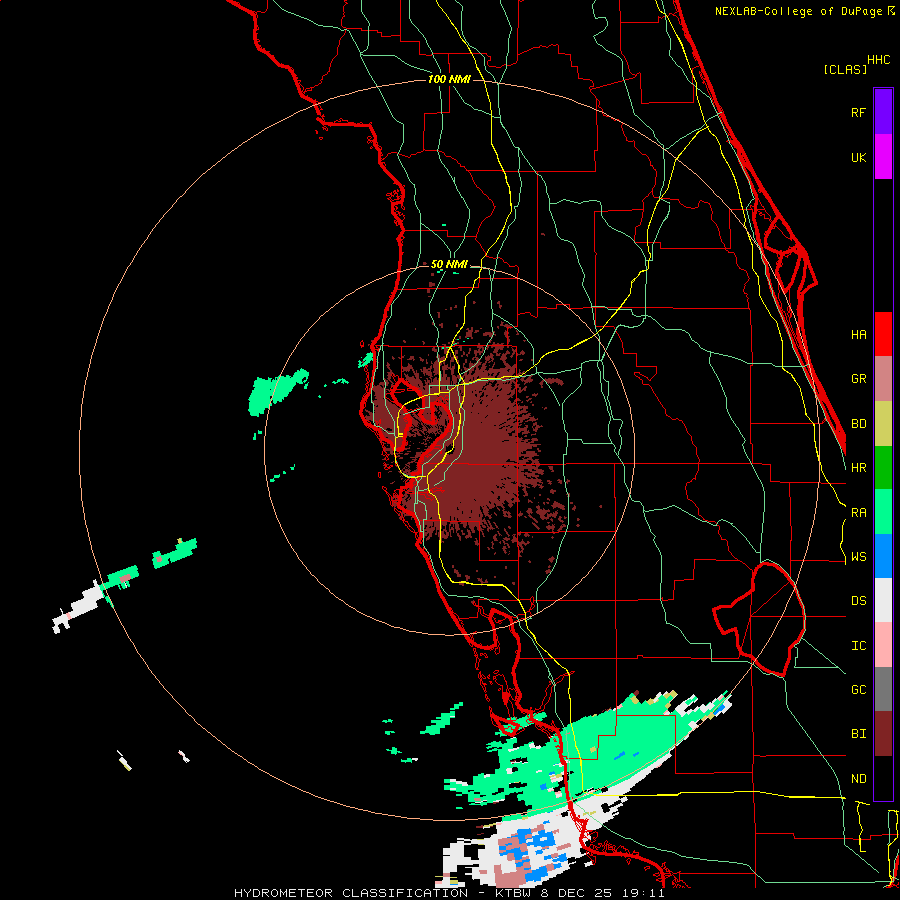Click the blue WS legend swatch
This screenshot has width=900, height=900.
pos(883,556)
